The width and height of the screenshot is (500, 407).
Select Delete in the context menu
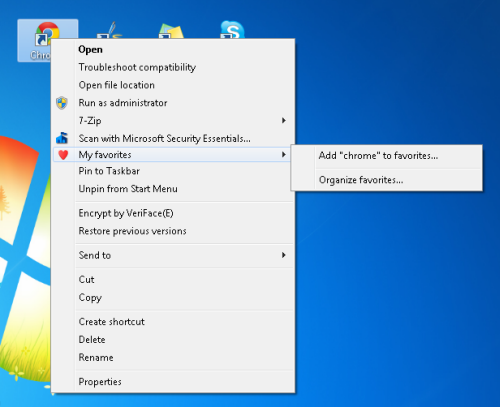[173, 340]
